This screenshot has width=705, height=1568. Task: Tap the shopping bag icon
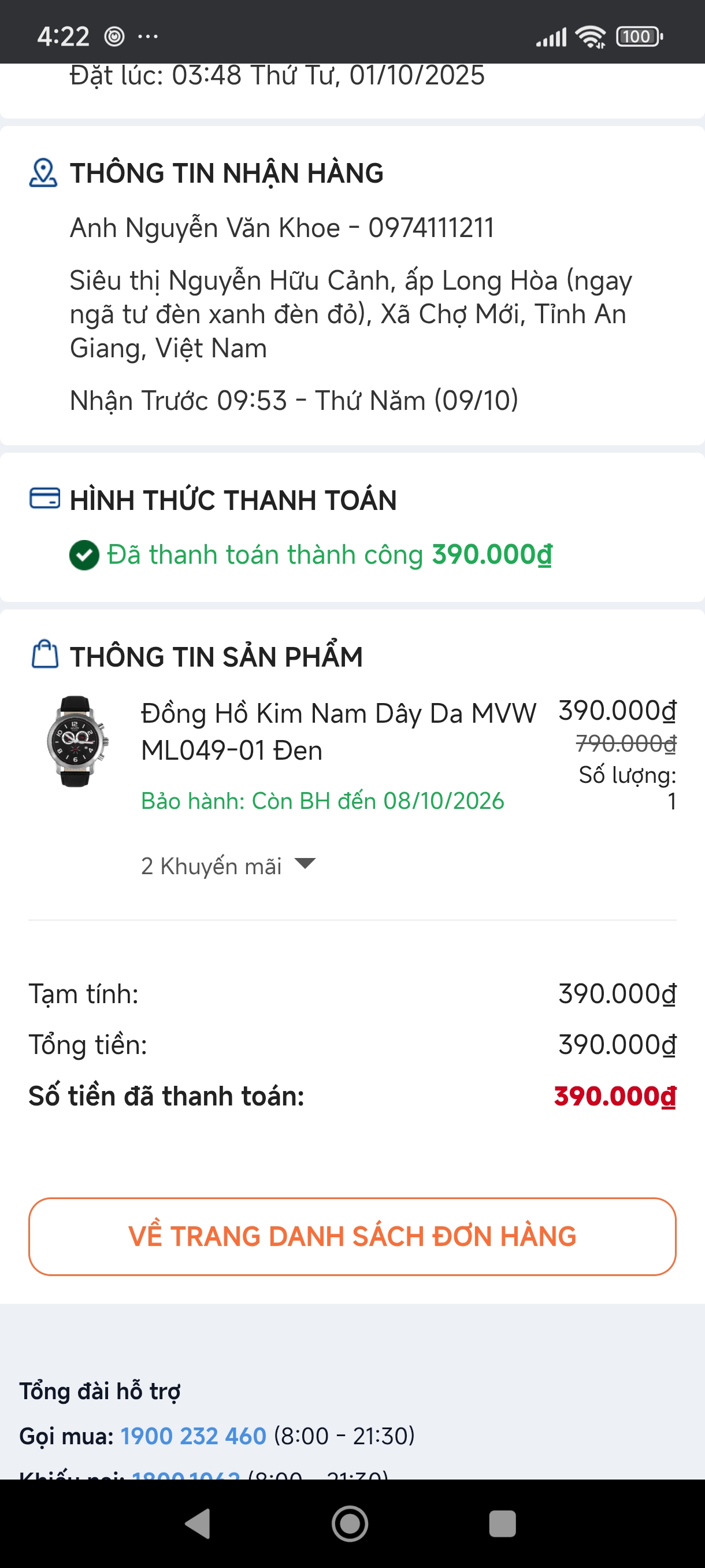point(44,655)
